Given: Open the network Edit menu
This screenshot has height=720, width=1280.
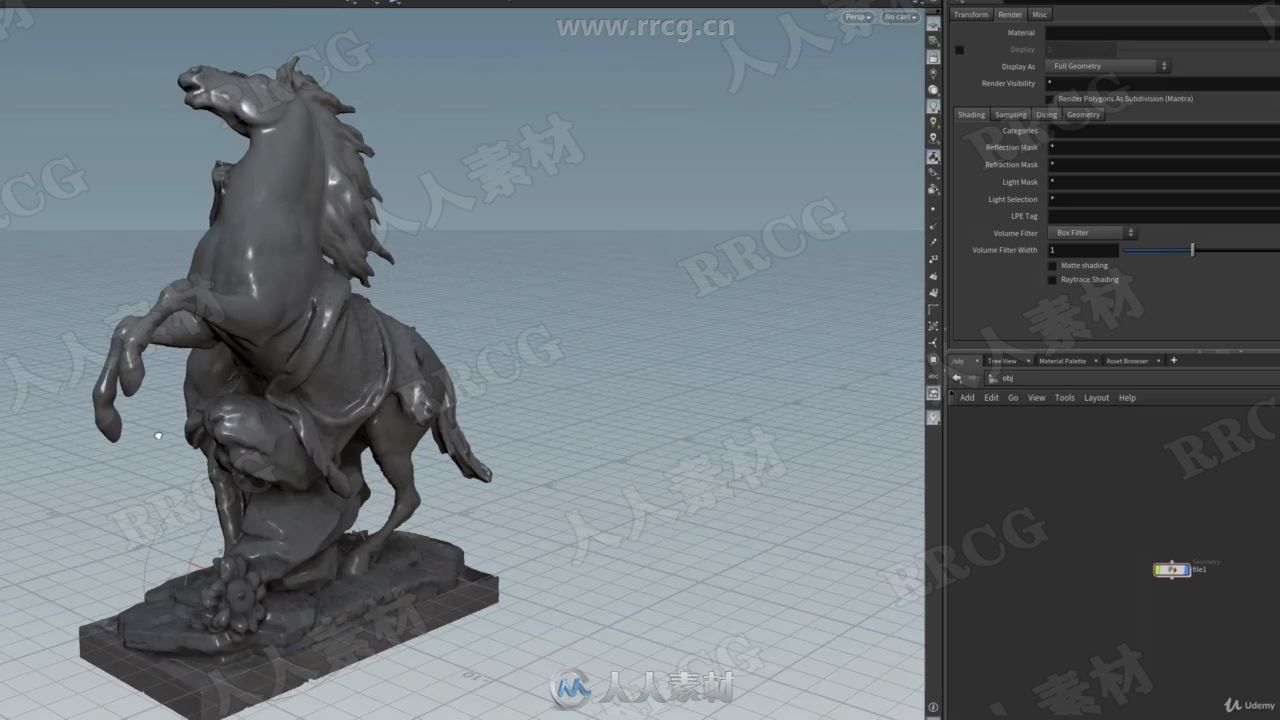Looking at the screenshot, I should (991, 398).
